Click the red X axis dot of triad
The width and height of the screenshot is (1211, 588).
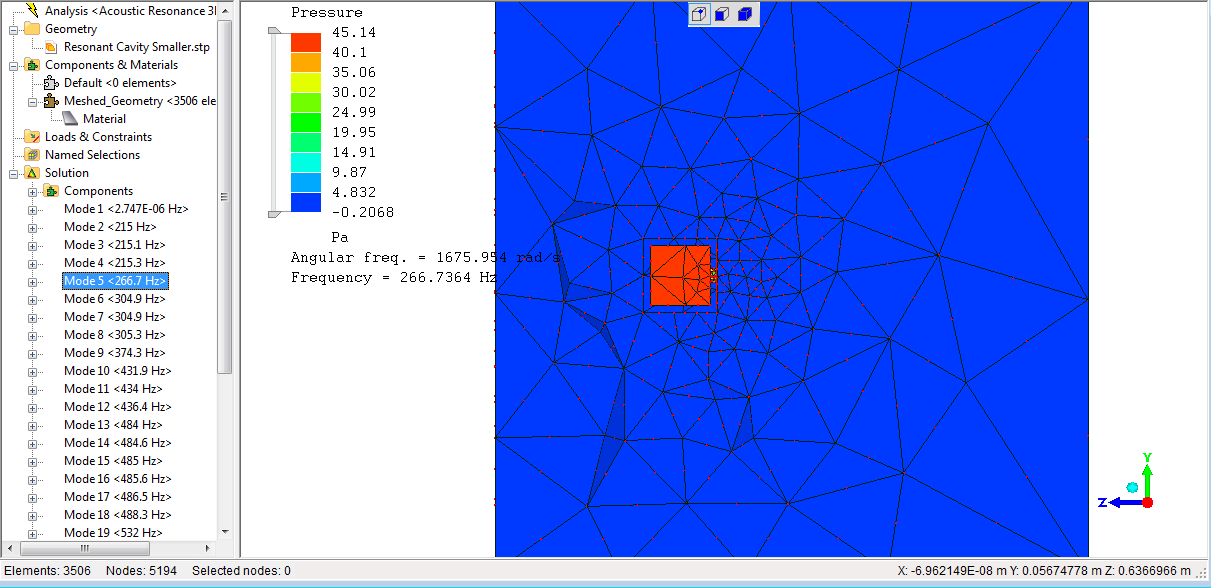[1147, 502]
